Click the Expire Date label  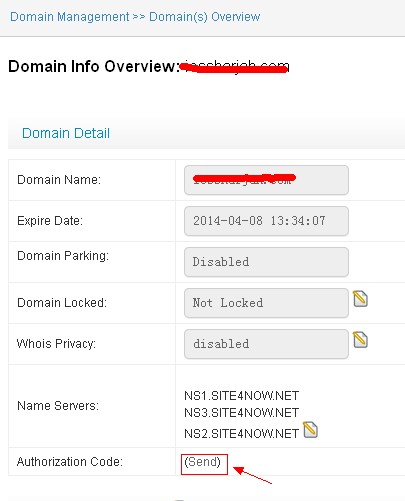tap(50, 221)
